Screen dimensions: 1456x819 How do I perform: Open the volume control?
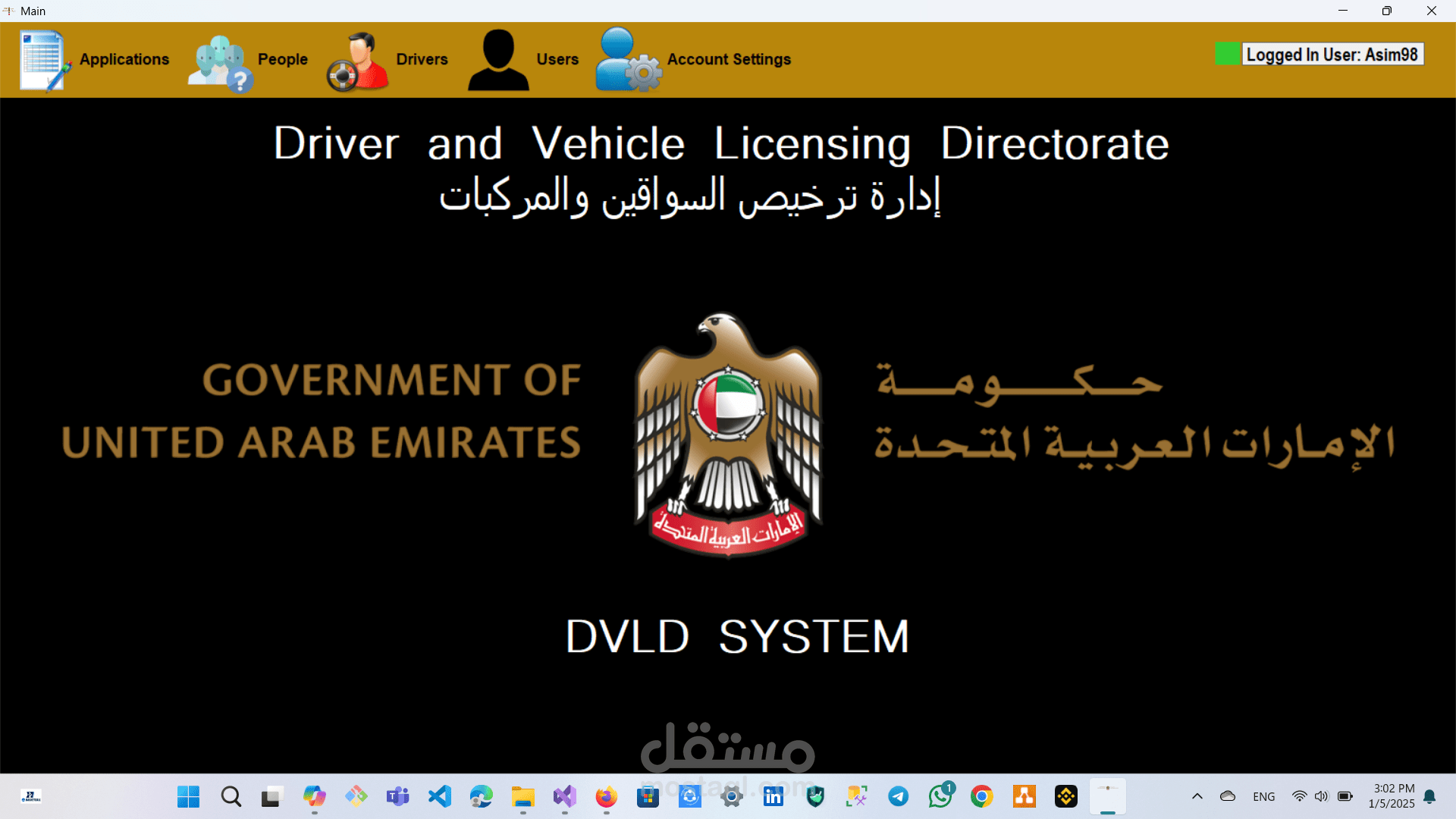(1322, 797)
